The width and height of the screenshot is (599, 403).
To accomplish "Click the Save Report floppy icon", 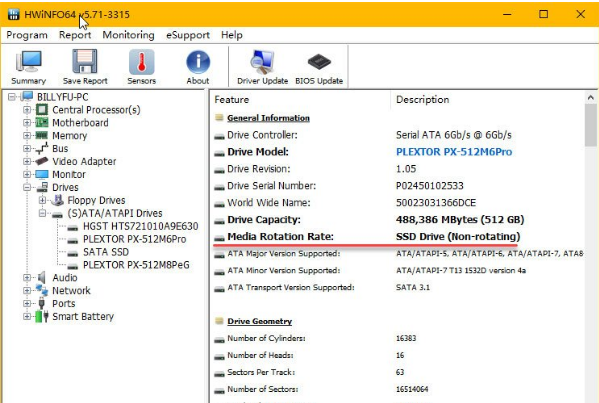I will pyautogui.click(x=85, y=61).
